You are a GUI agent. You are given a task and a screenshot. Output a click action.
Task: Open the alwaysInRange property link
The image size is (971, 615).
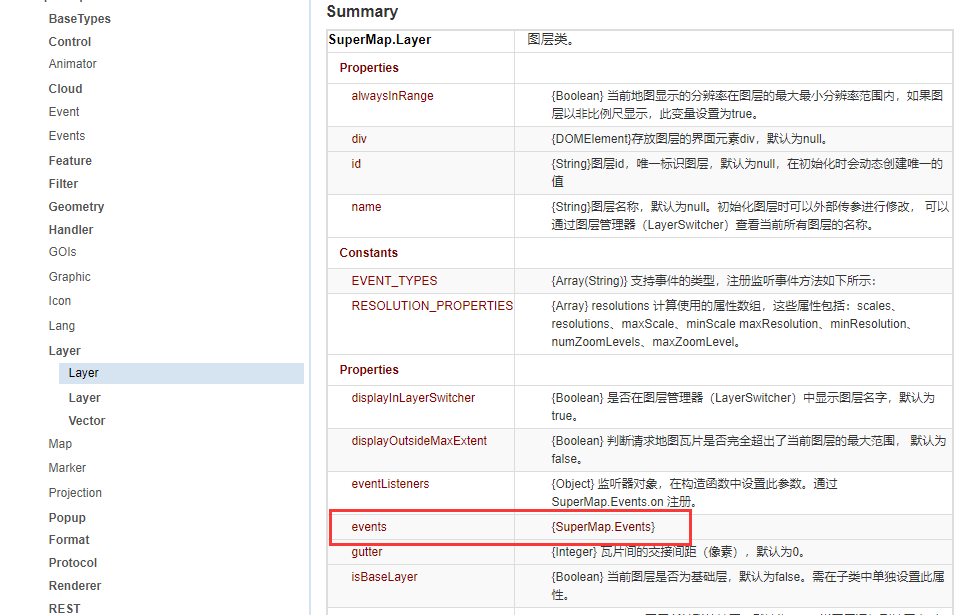392,96
